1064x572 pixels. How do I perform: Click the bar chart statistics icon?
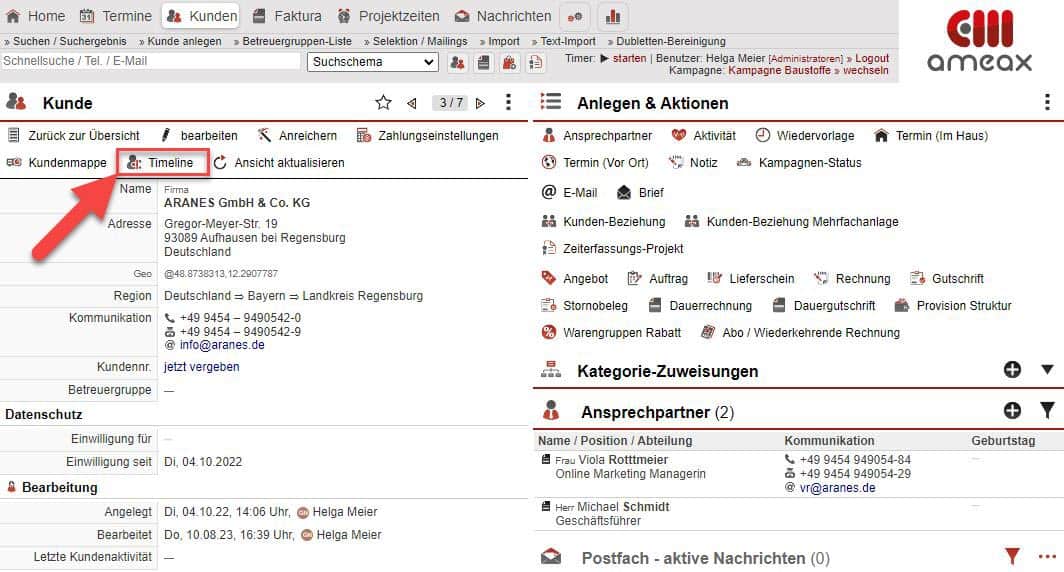613,16
